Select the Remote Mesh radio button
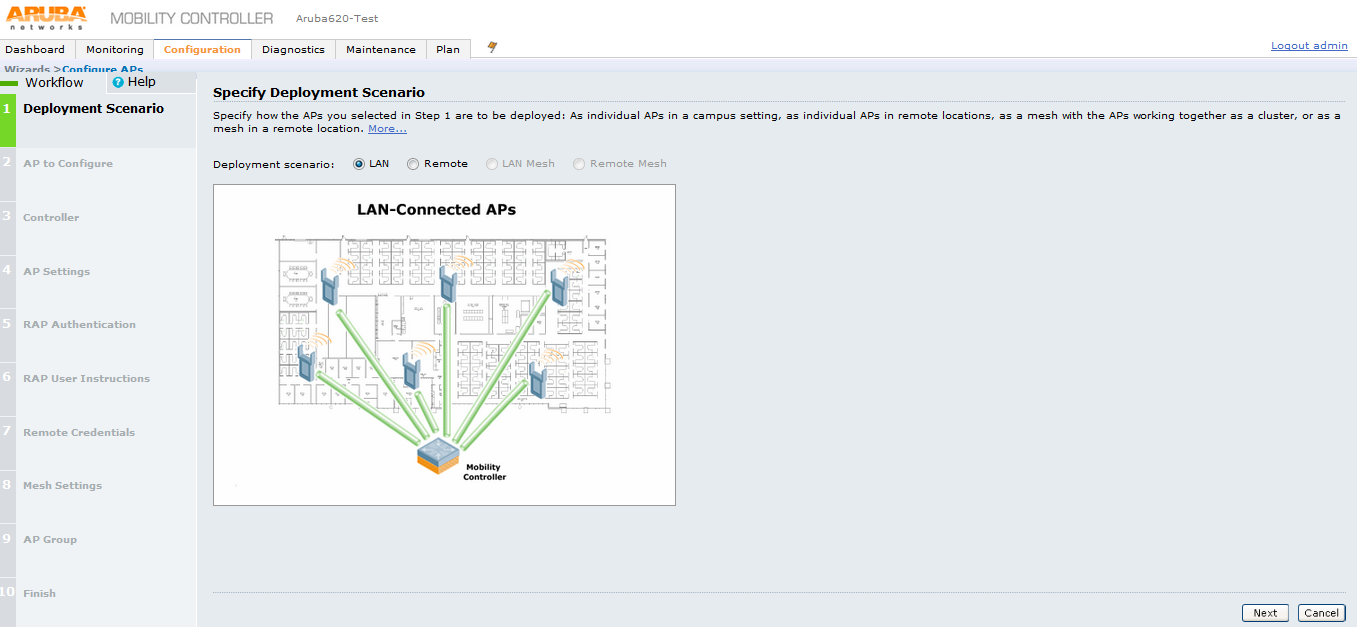 579,164
